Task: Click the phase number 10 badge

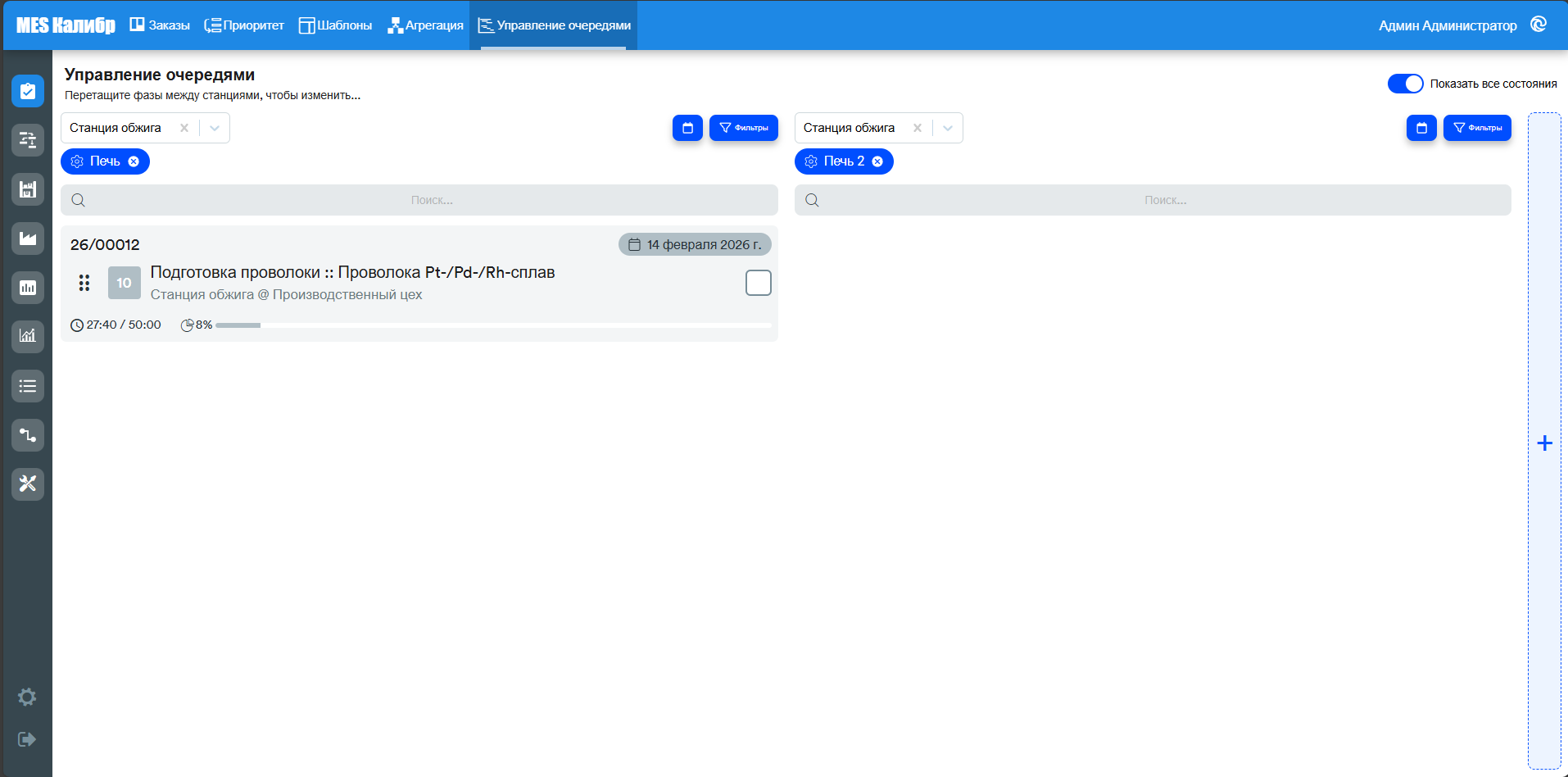Action: (124, 283)
